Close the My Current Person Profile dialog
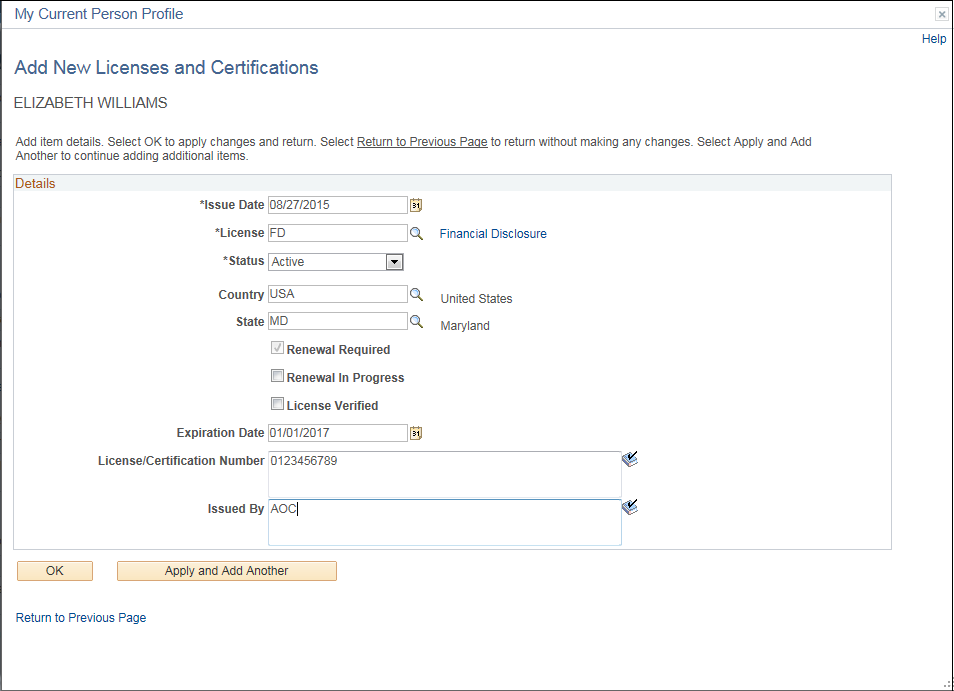This screenshot has height=691, width=954. 941,14
